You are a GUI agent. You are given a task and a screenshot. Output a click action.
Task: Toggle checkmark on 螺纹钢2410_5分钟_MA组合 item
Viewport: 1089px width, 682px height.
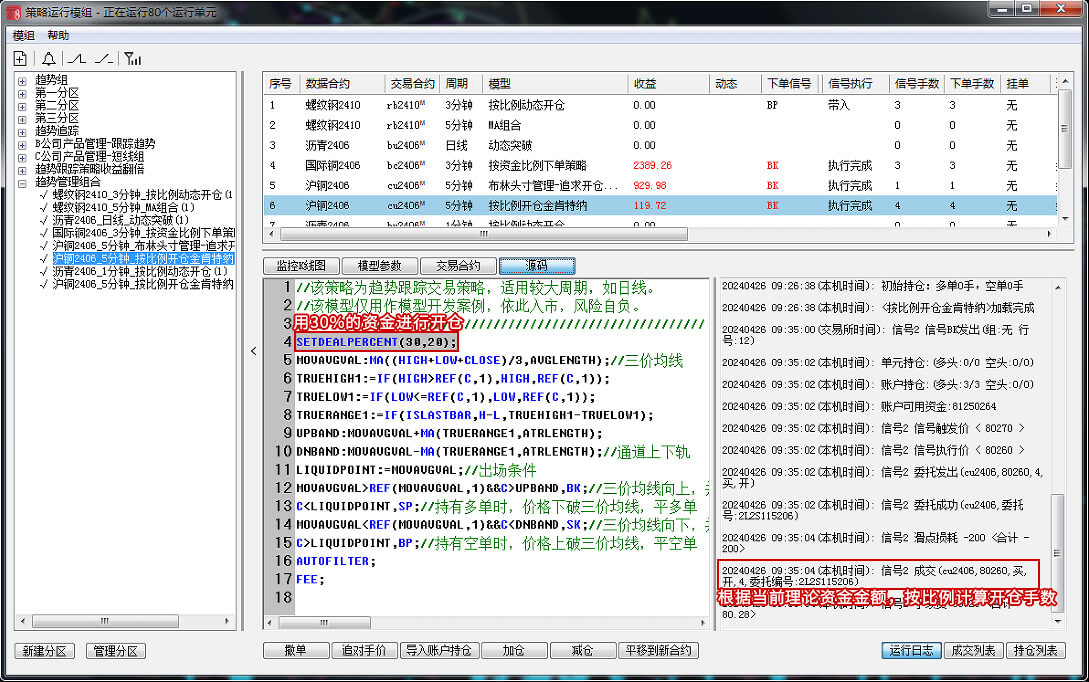pyautogui.click(x=43, y=207)
